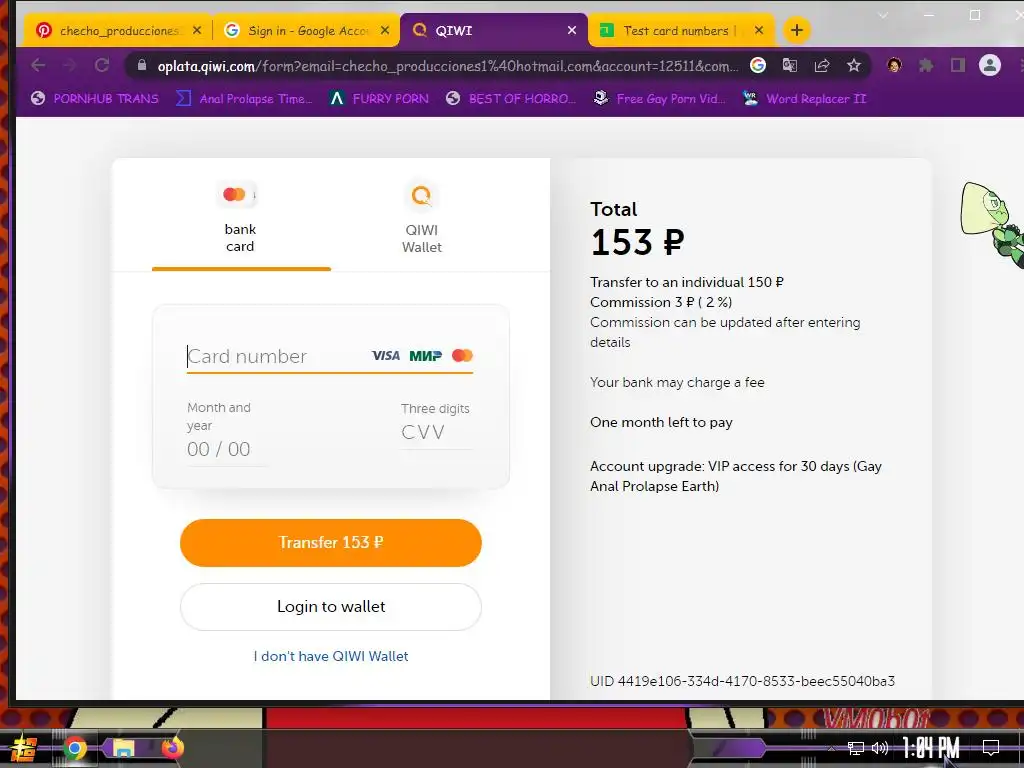Open the 1:04 PM taskbar clock
Screen dimensions: 1024x768
[x=931, y=747]
